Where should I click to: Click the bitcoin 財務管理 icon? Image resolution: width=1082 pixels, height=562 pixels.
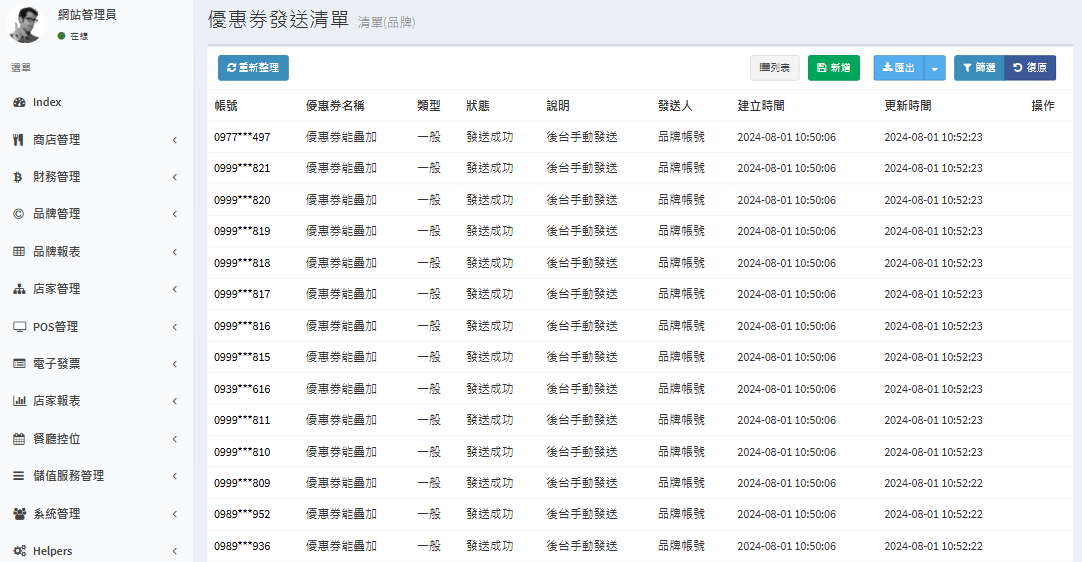pyautogui.click(x=18, y=177)
